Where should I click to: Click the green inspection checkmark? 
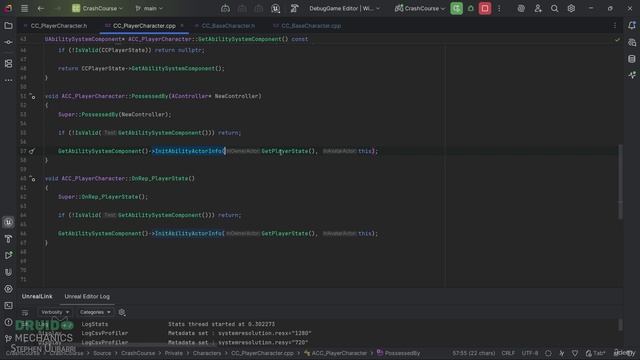(617, 40)
